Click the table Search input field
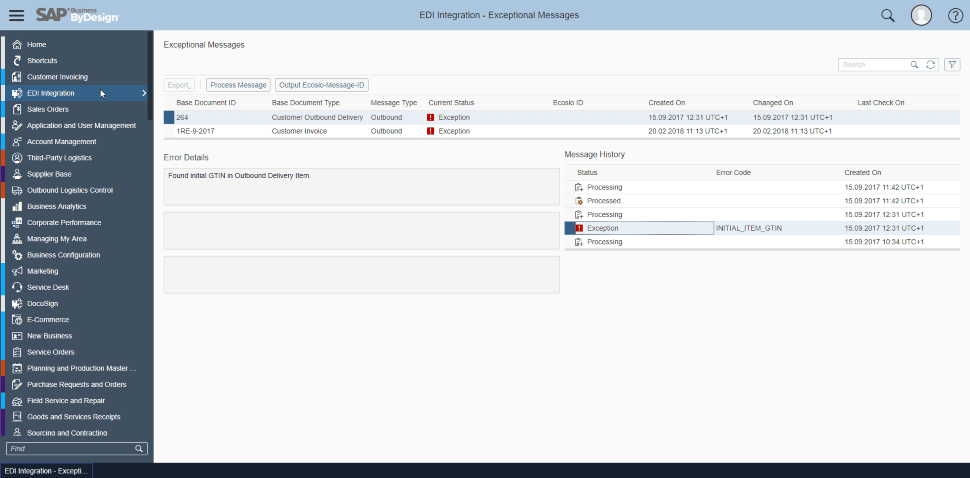This screenshot has width=970, height=478. pyautogui.click(x=873, y=64)
